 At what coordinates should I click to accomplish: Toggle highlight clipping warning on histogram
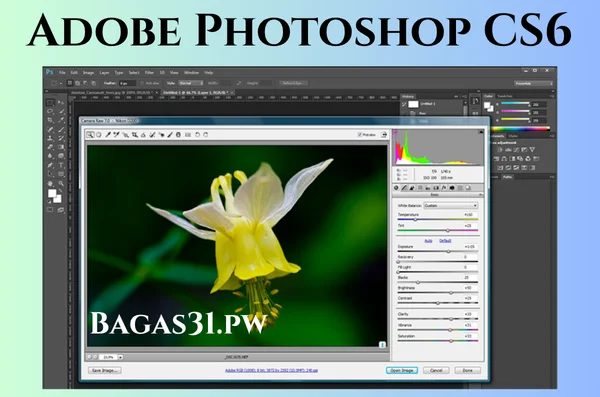pyautogui.click(x=481, y=132)
